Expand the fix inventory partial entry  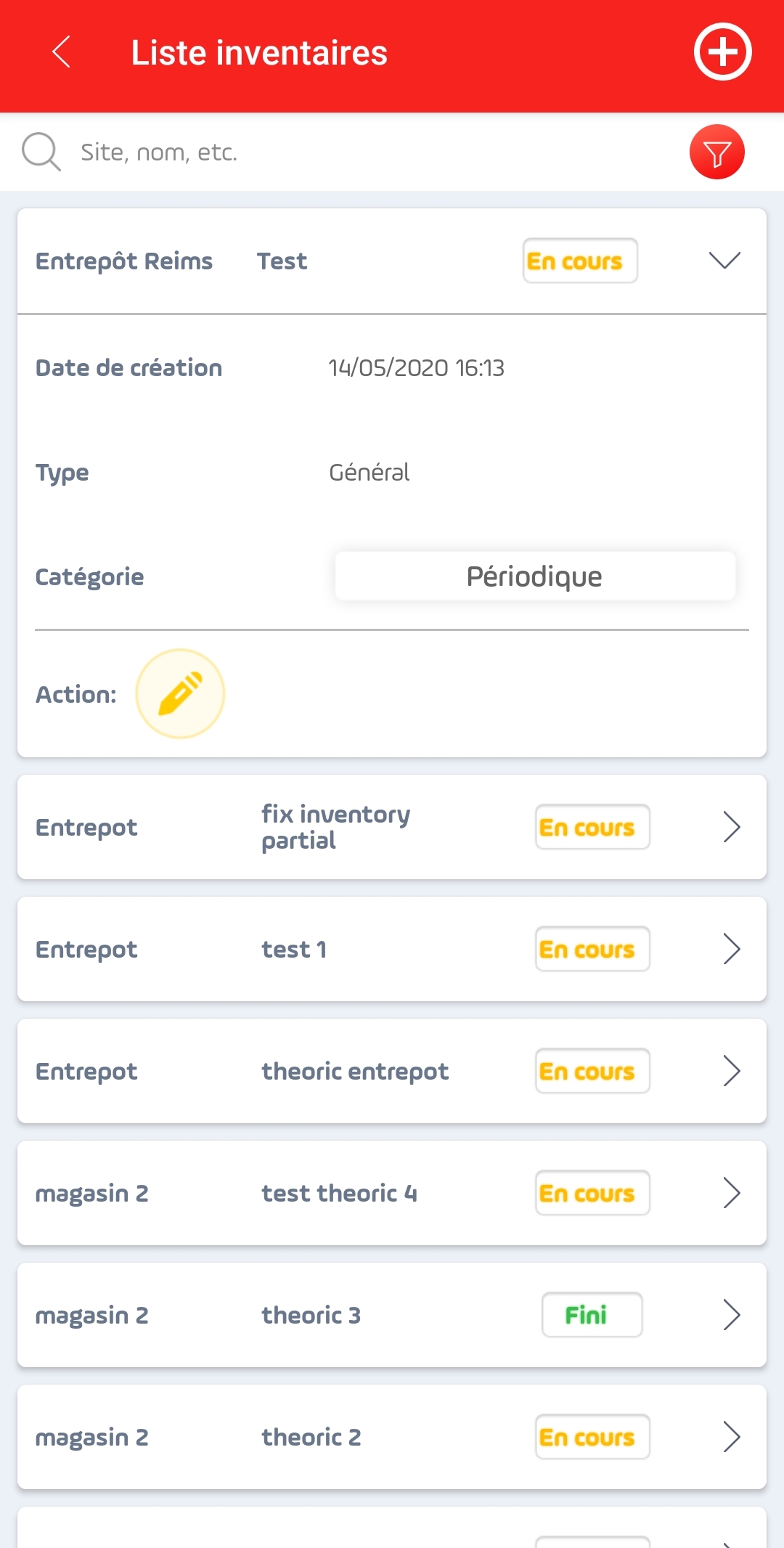pyautogui.click(x=732, y=827)
